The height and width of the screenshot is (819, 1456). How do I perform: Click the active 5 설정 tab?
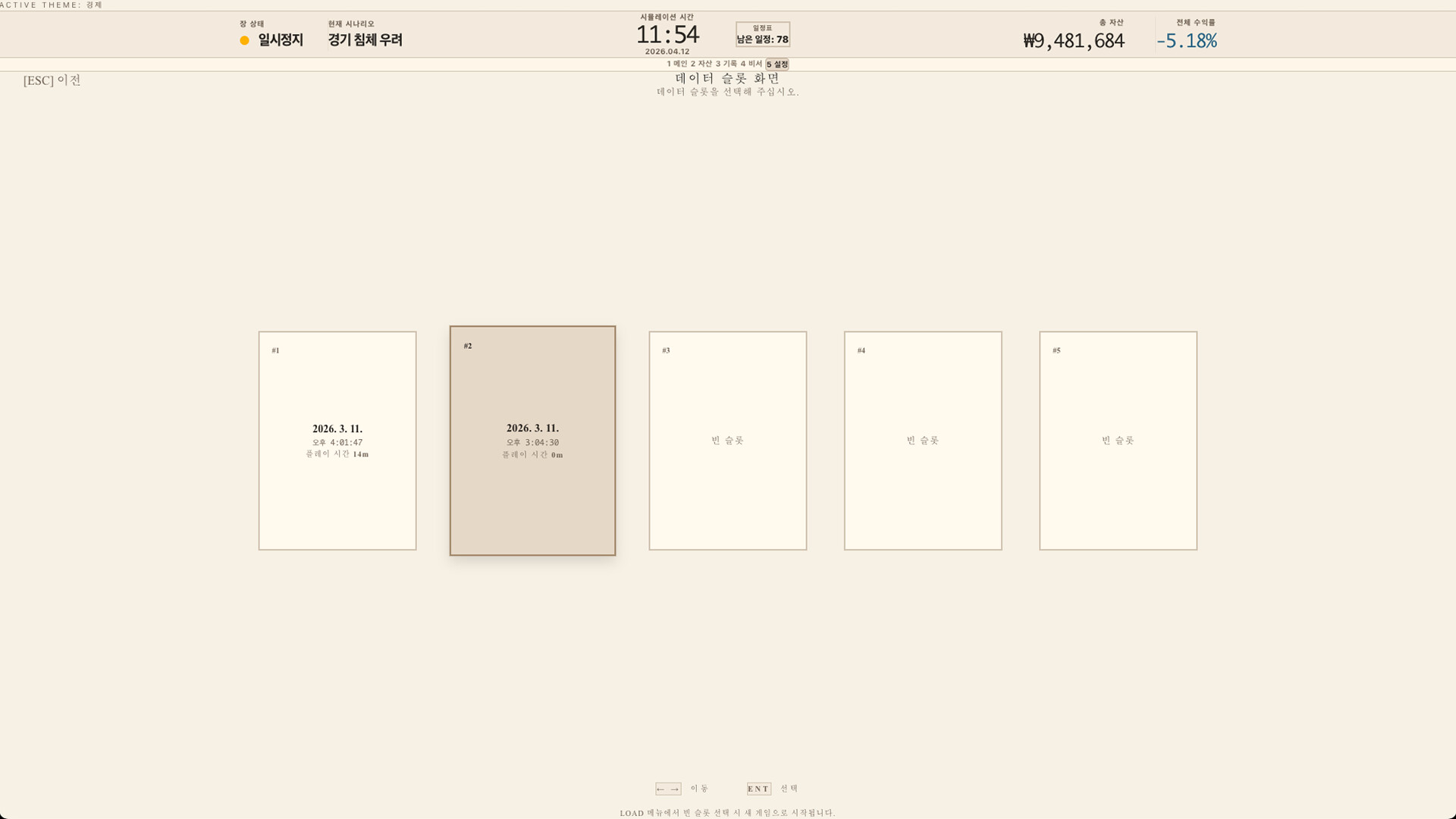click(777, 64)
